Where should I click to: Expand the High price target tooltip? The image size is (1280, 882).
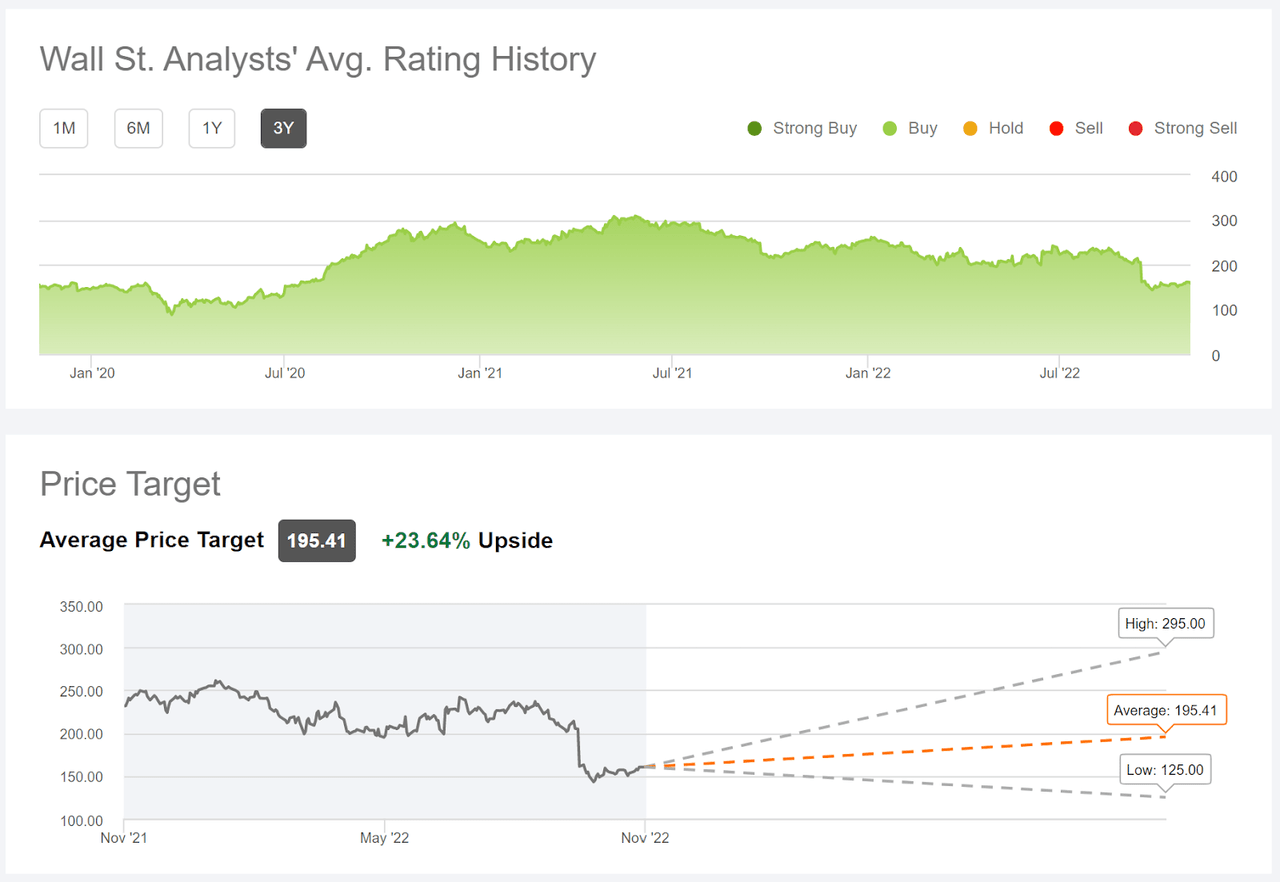tap(1165, 622)
